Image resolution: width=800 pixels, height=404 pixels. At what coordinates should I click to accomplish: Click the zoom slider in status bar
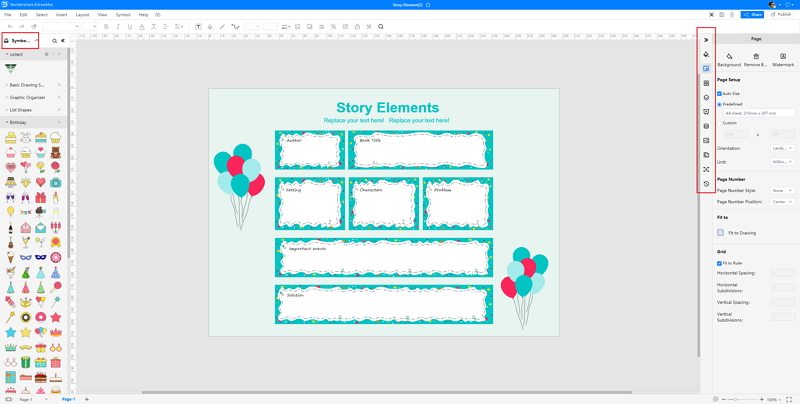point(744,399)
